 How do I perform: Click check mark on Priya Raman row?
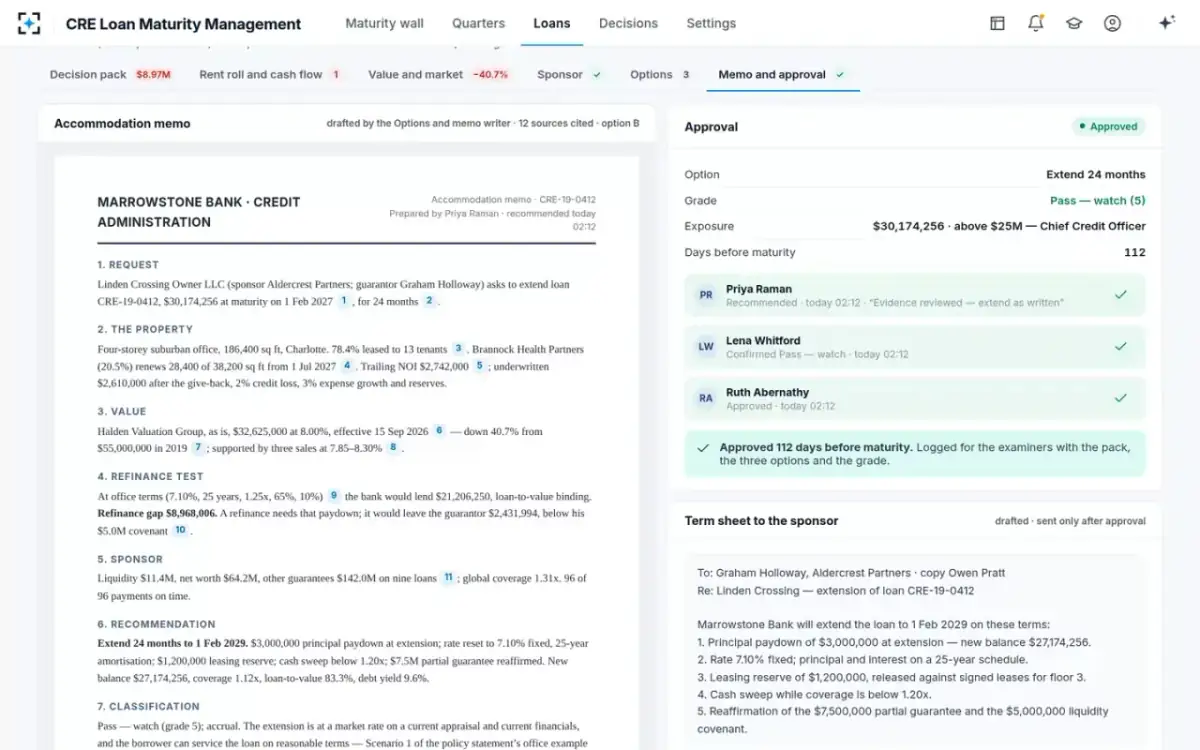pyautogui.click(x=1121, y=295)
